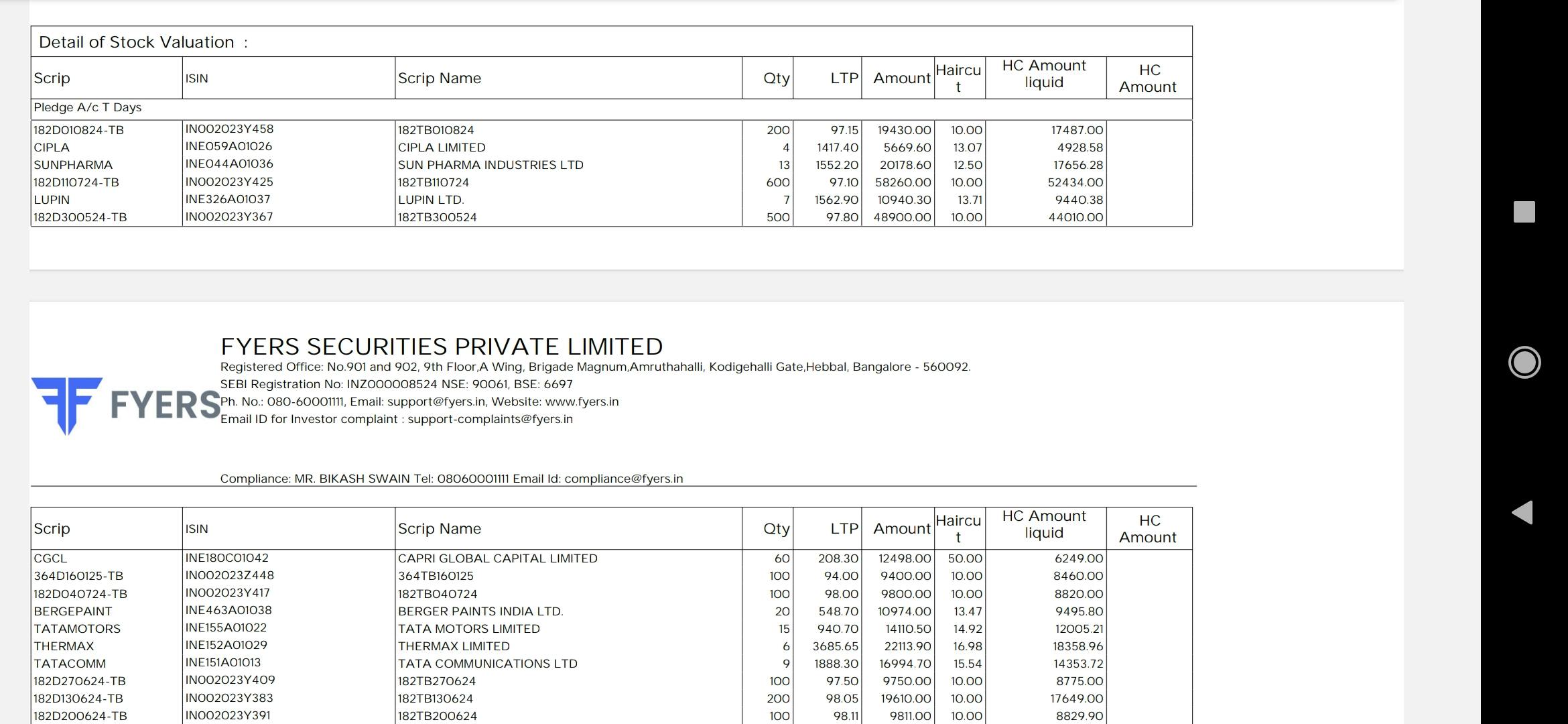The image size is (1568, 724).
Task: Click TATA MOTORS LIMITED scrip name
Action: click(468, 629)
